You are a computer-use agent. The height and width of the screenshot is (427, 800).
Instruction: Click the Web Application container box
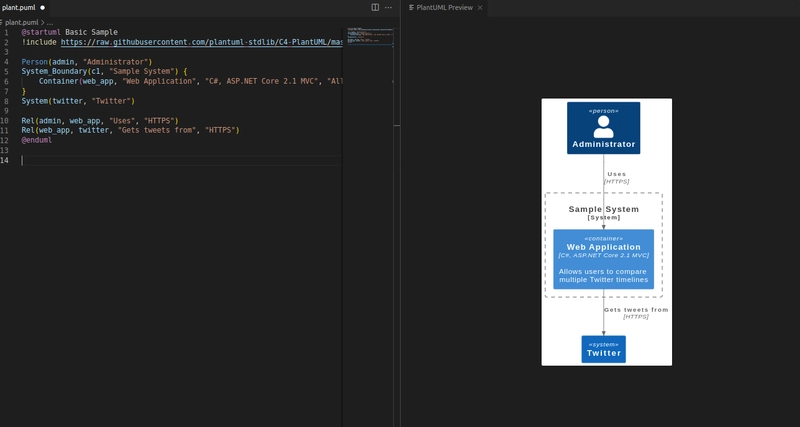(603, 259)
